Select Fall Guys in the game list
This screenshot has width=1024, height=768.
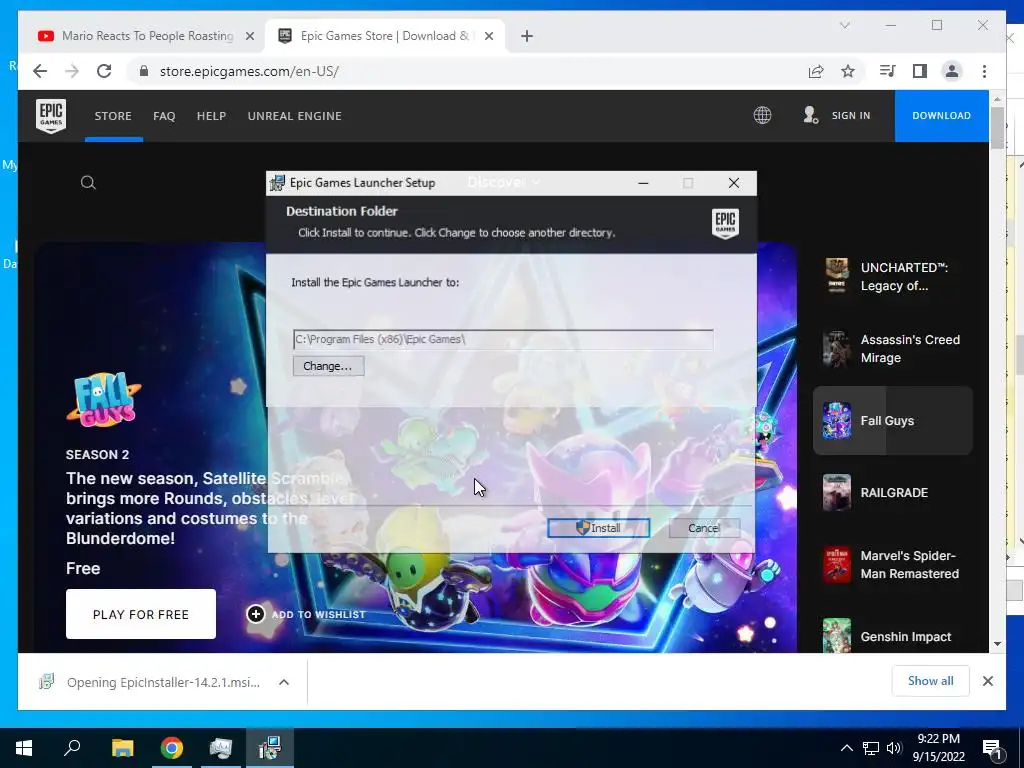pos(892,421)
